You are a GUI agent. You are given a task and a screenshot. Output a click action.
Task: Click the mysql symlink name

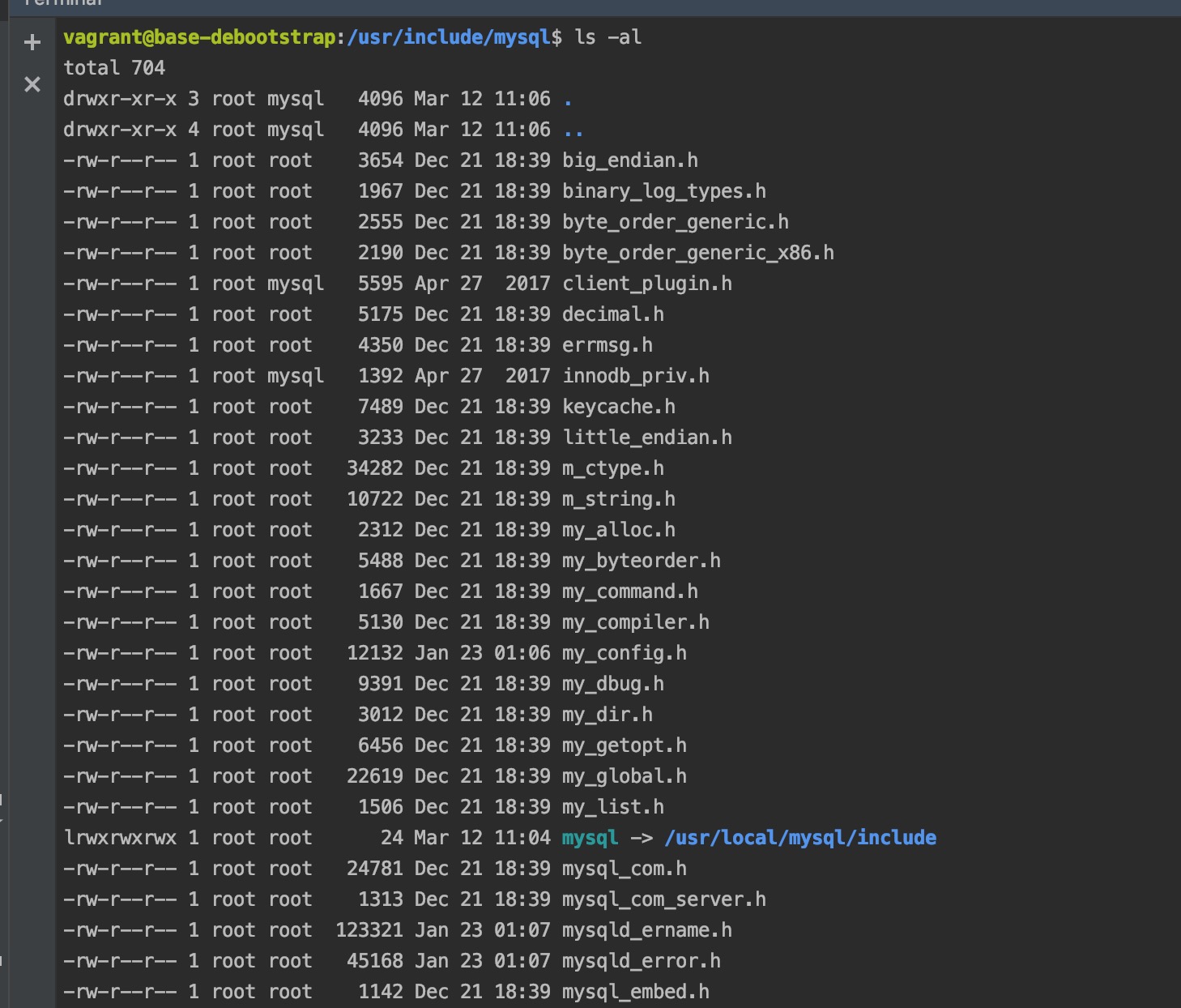(590, 838)
